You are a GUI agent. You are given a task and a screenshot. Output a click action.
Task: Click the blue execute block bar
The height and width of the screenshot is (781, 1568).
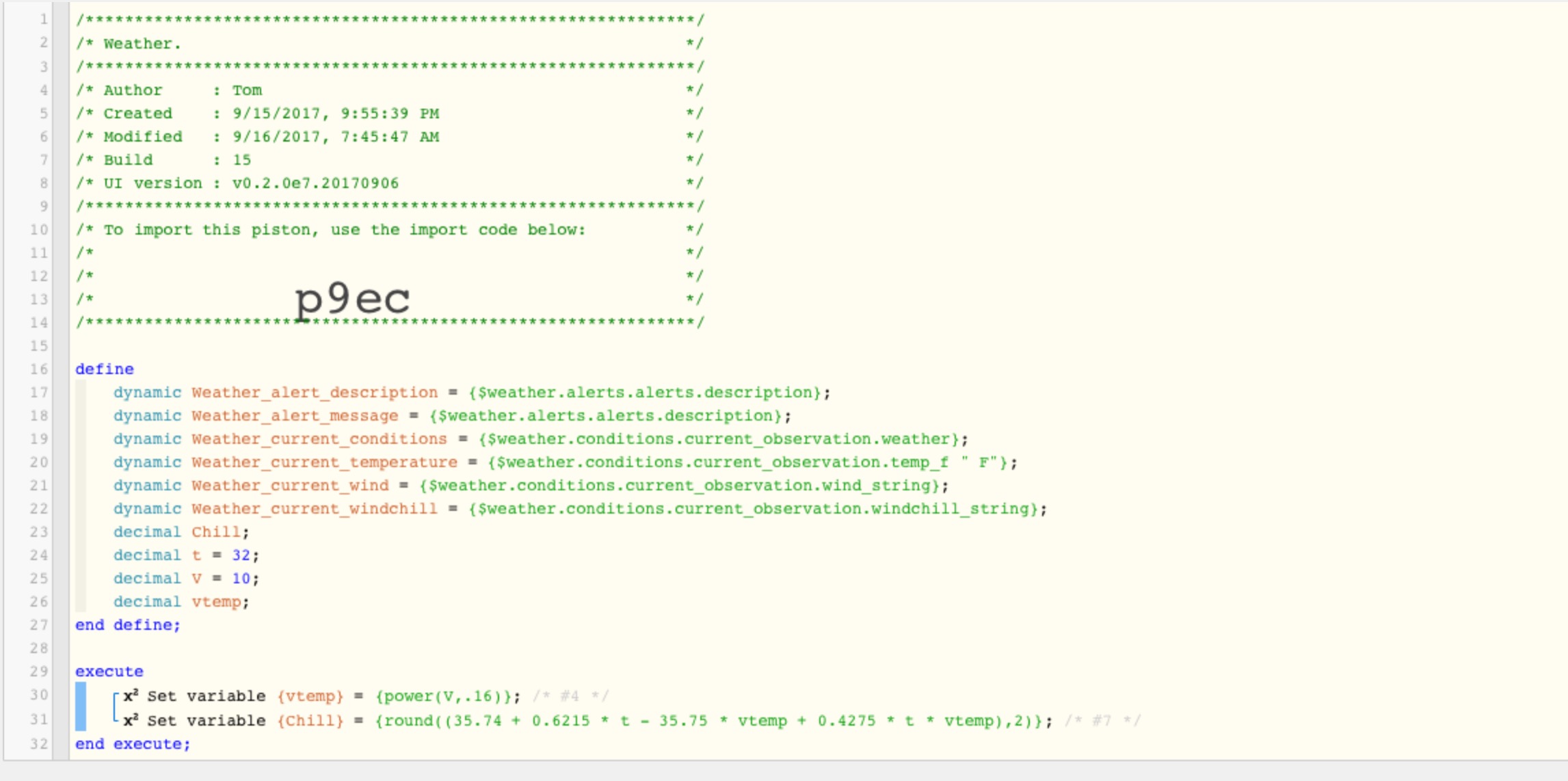pyautogui.click(x=81, y=706)
